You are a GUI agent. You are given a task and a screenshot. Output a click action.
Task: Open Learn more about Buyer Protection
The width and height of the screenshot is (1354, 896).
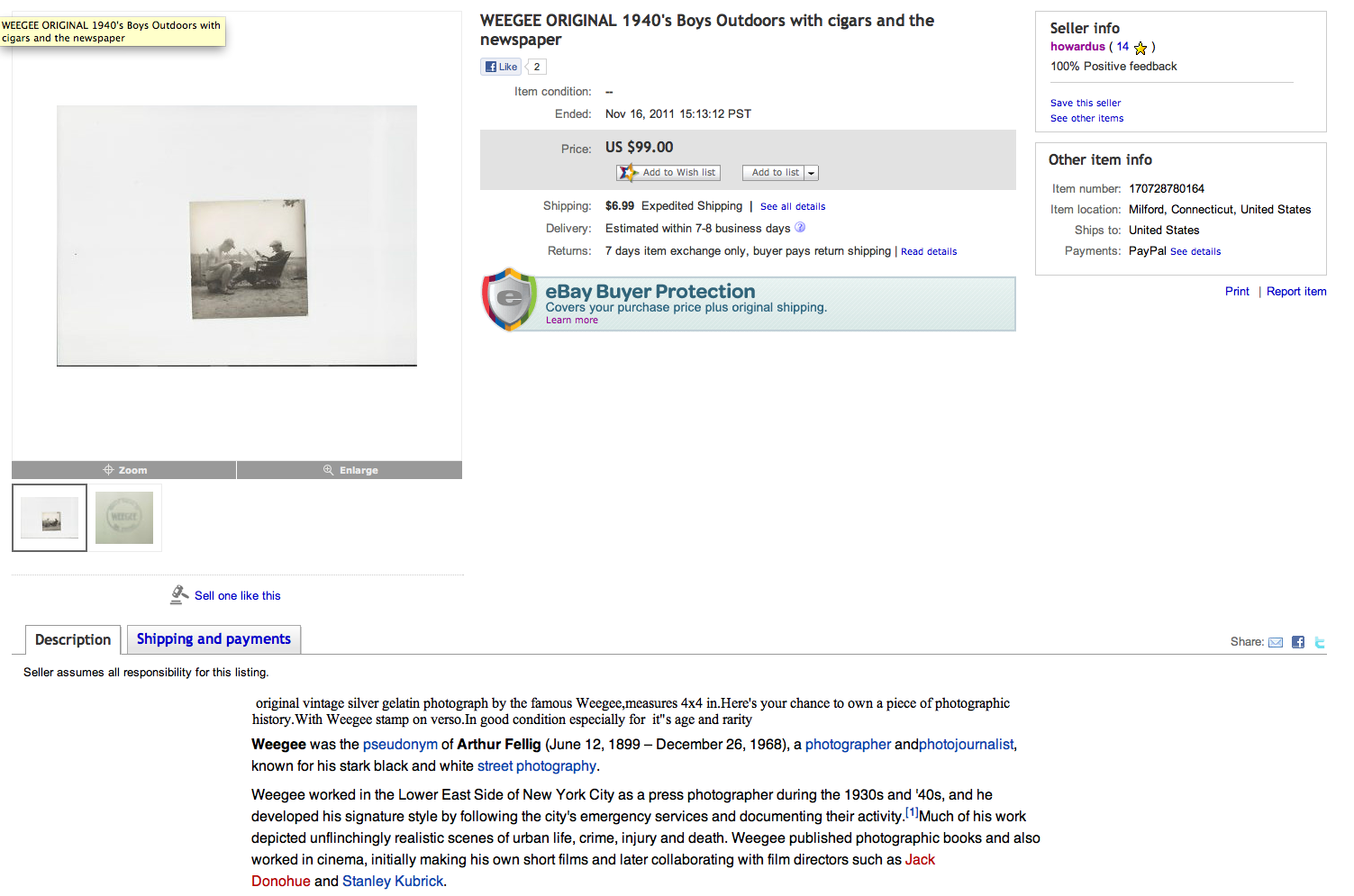[571, 321]
